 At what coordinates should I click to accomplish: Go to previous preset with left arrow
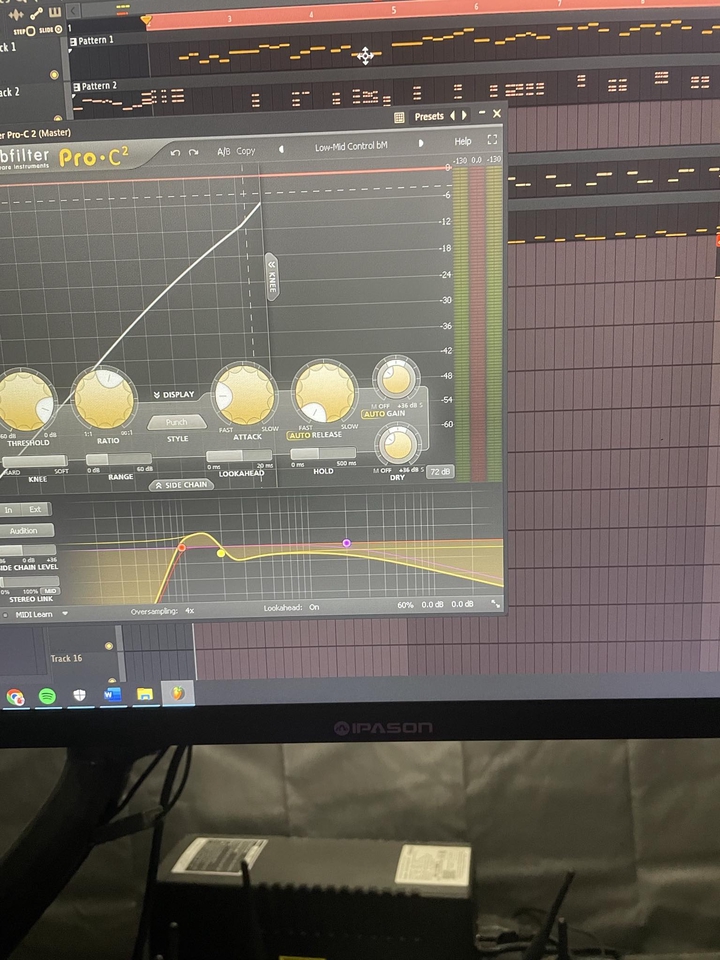282,149
